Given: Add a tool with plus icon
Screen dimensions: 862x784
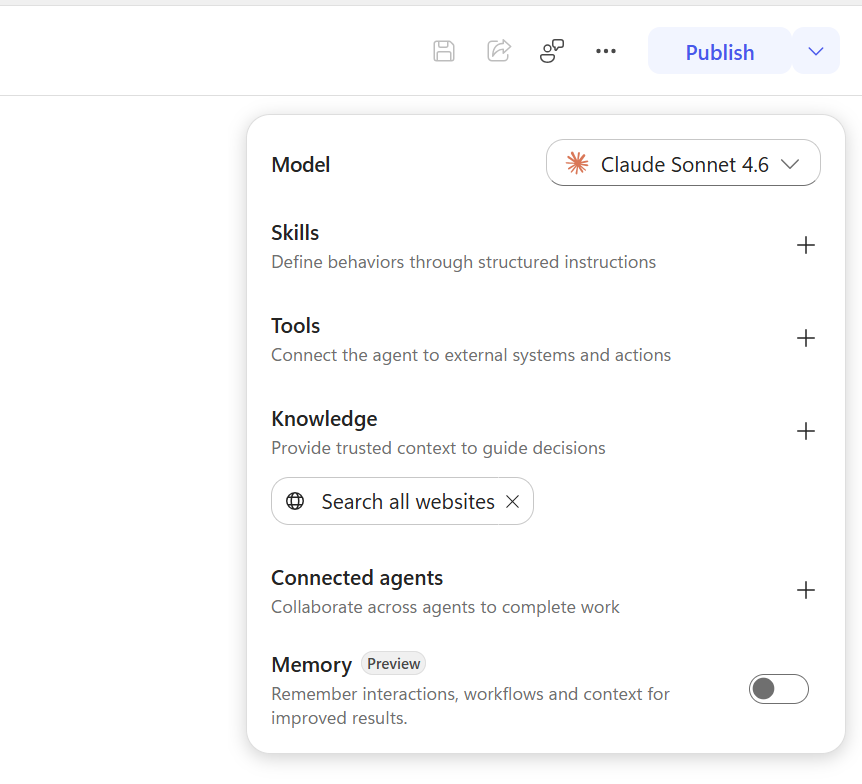Looking at the screenshot, I should tap(805, 338).
